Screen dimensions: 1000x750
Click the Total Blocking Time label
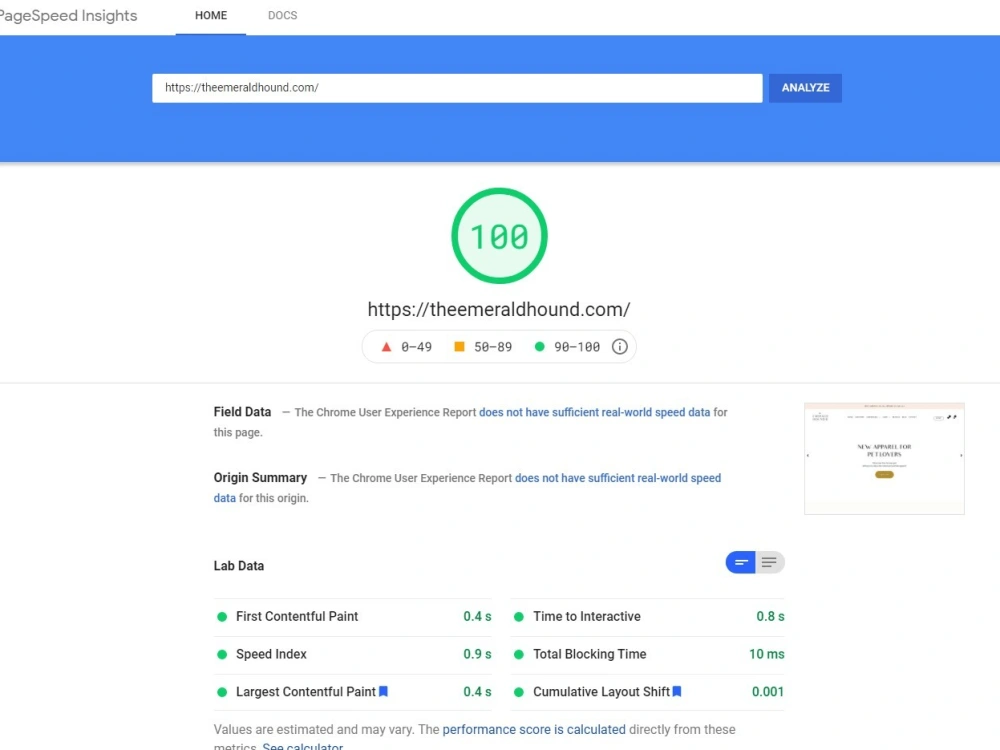point(590,654)
